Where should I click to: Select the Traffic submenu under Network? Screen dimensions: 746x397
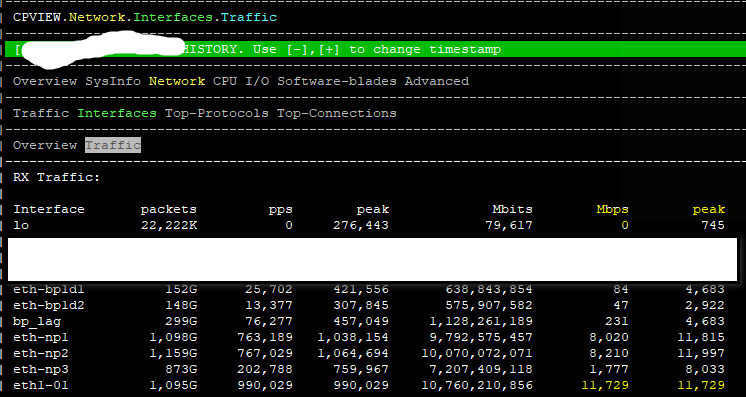tap(41, 113)
